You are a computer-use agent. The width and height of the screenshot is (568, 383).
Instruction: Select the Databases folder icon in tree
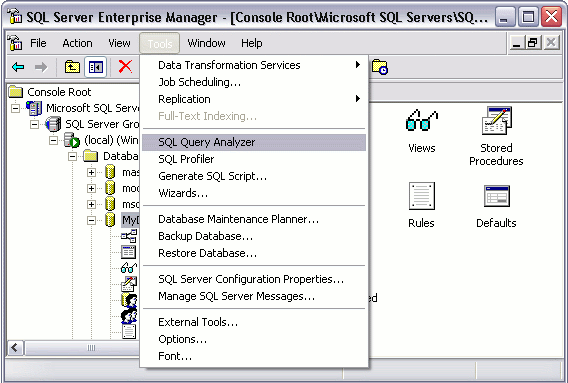91,156
